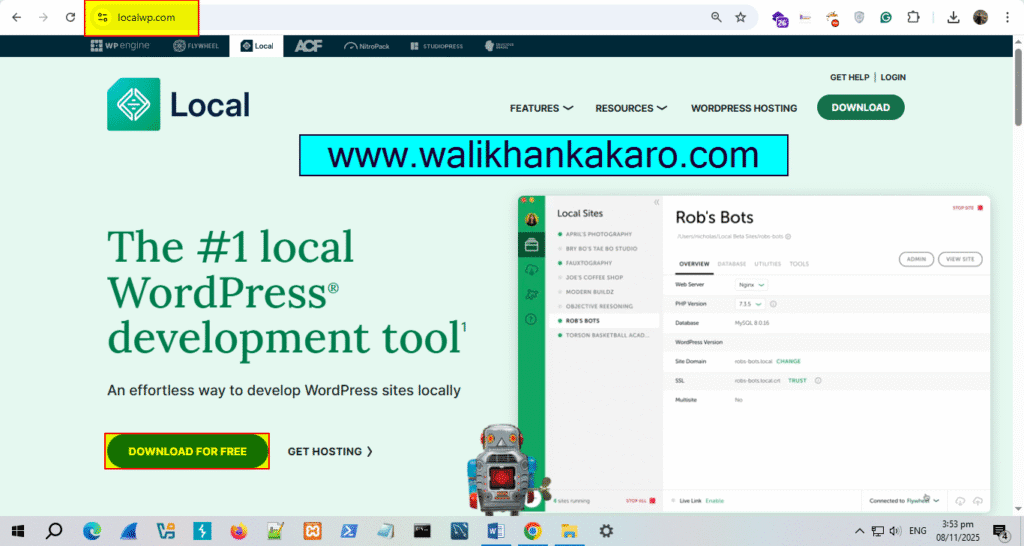Click the page scrollbar up arrow
This screenshot has height=546, width=1024.
(x=1018, y=42)
